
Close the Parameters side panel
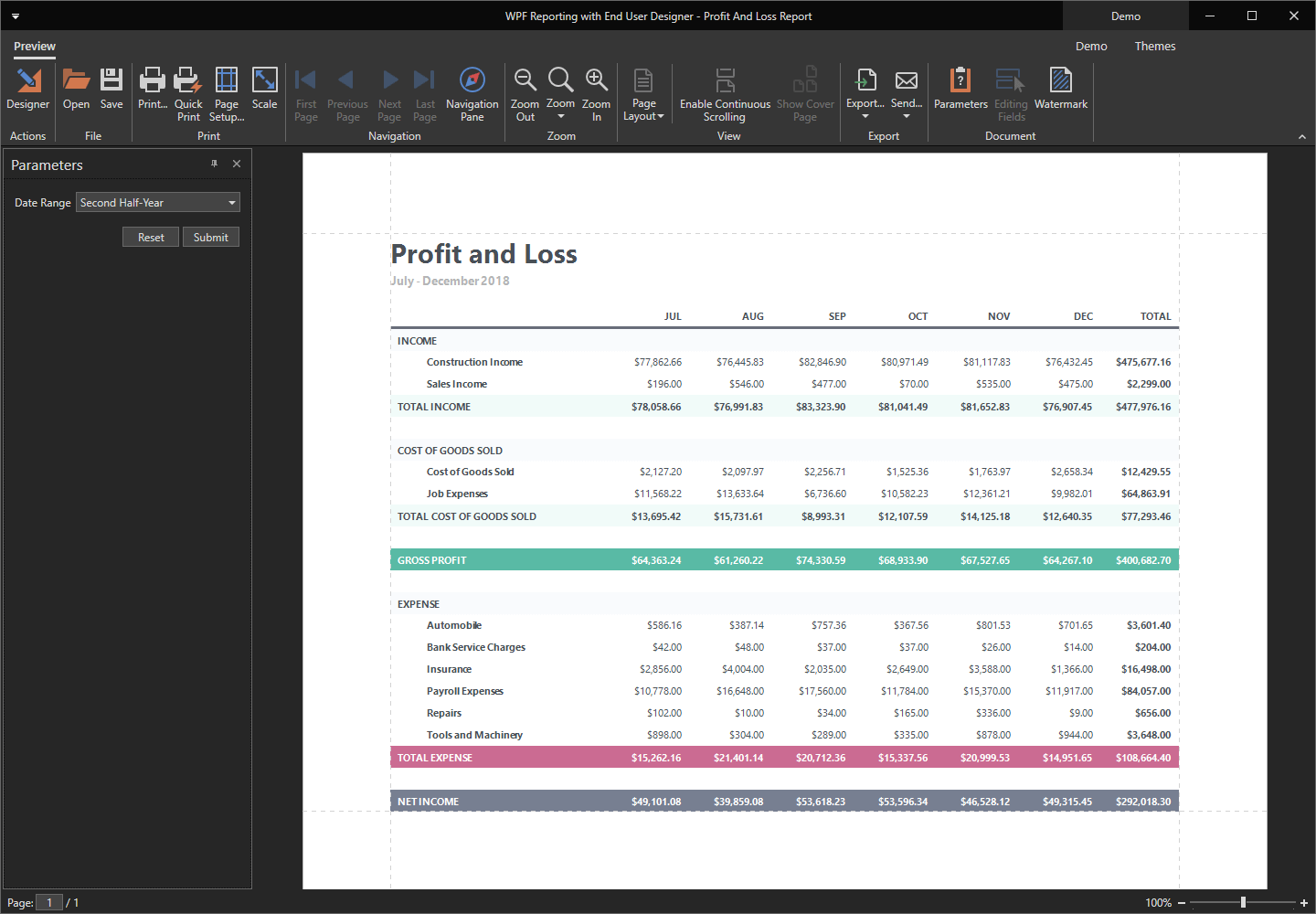point(236,164)
